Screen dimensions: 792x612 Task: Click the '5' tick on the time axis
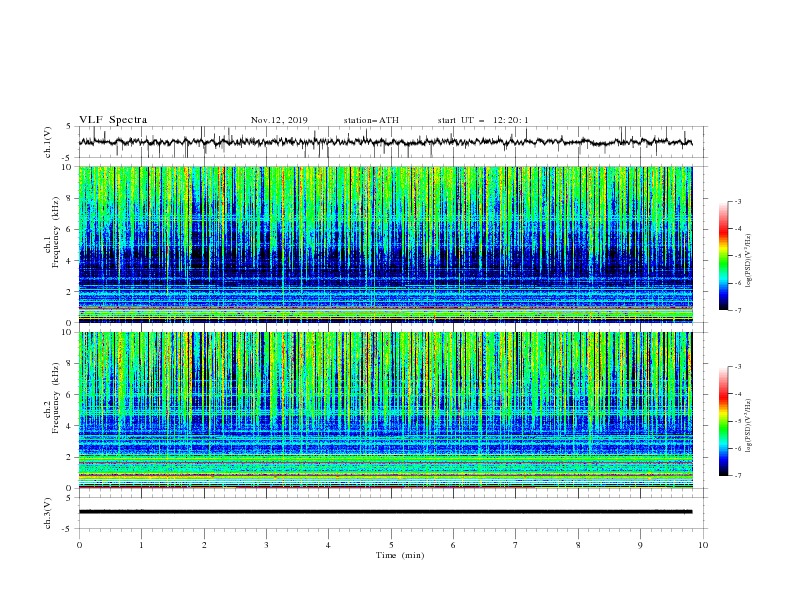(x=391, y=545)
